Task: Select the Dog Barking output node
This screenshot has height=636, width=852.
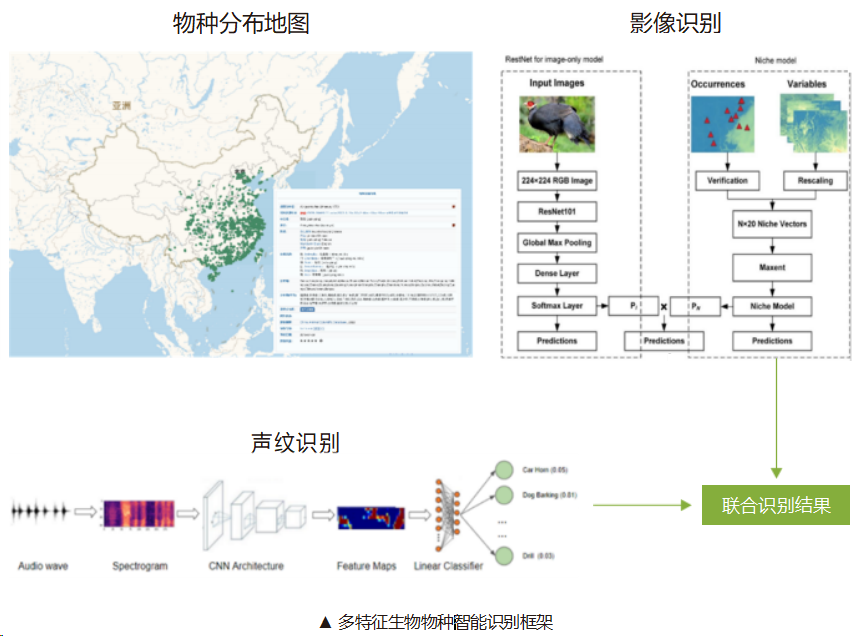Action: (x=505, y=495)
